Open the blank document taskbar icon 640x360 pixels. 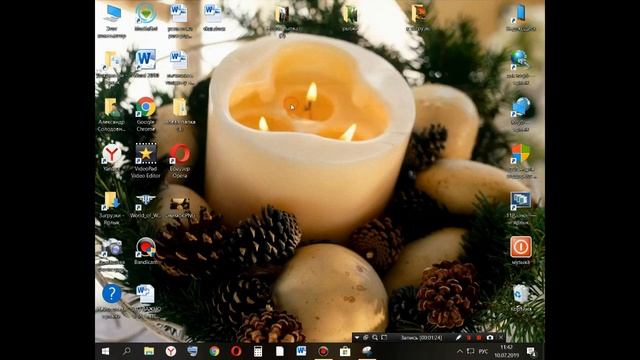(x=280, y=351)
